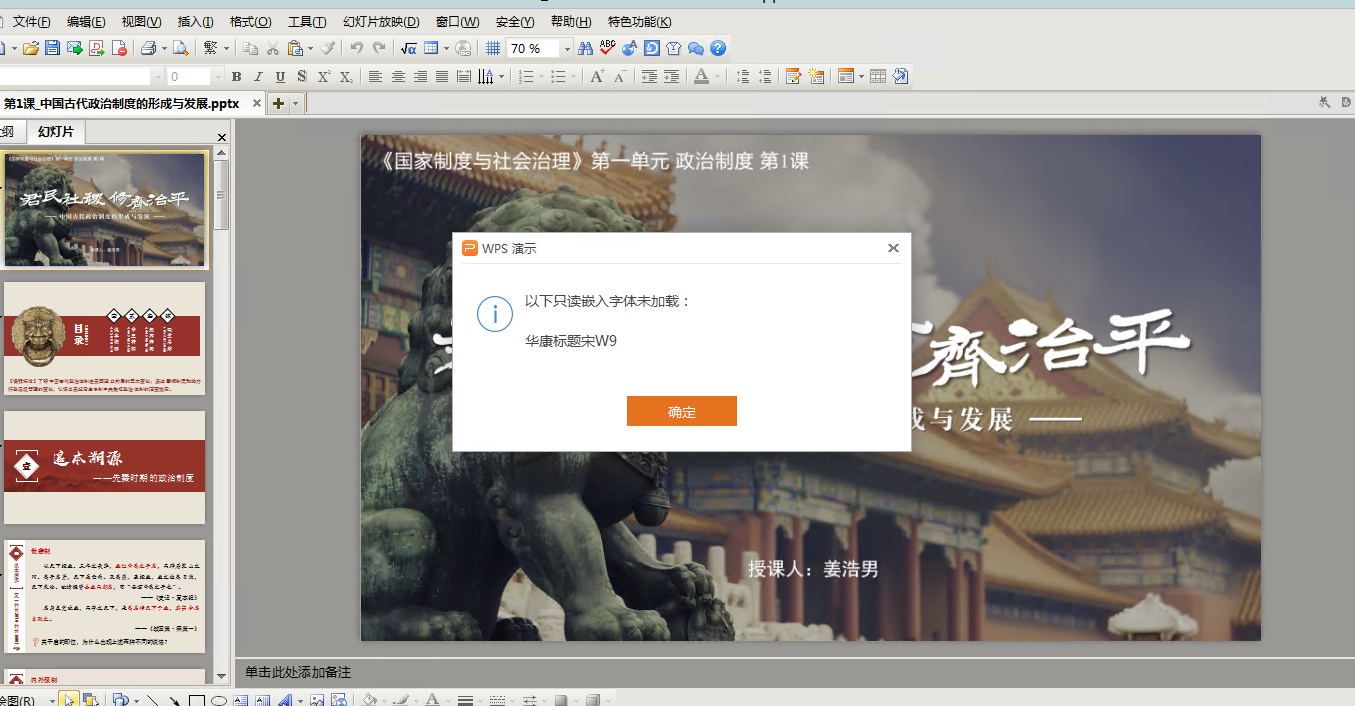Viewport: 1355px width, 706px height.
Task: Save the presentation with the floppy icon
Action: [x=52, y=48]
